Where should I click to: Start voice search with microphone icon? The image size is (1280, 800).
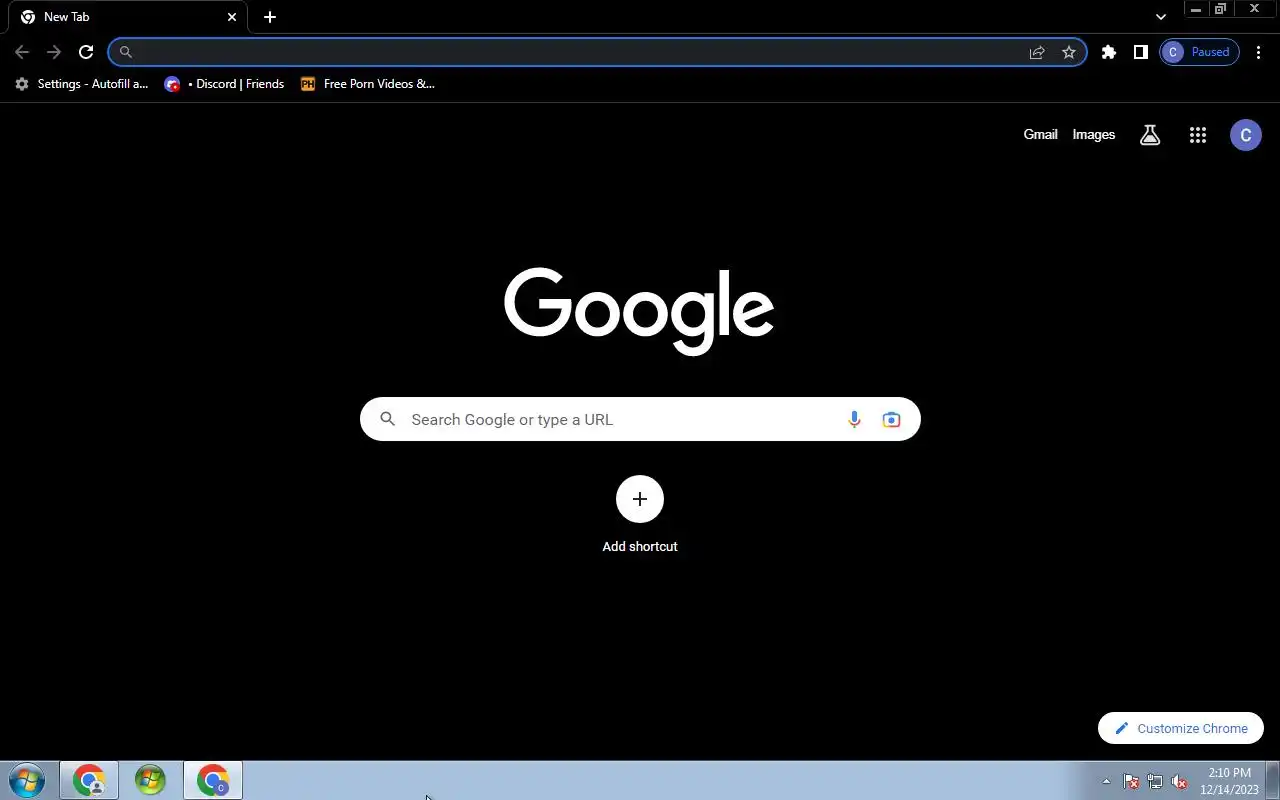point(854,419)
